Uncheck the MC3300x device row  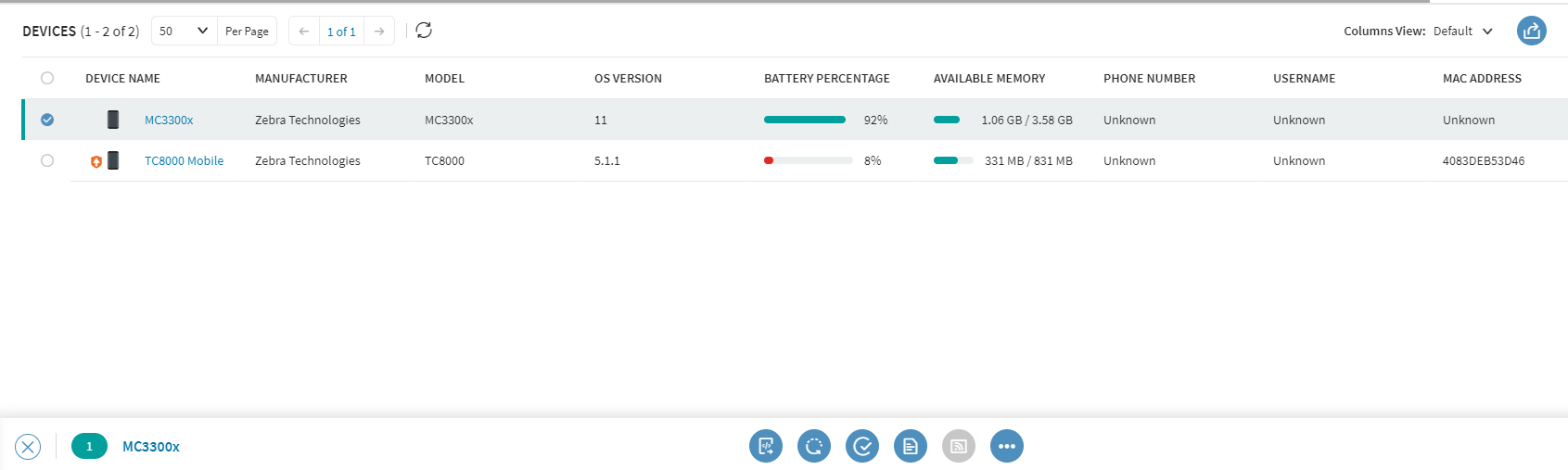point(47,120)
